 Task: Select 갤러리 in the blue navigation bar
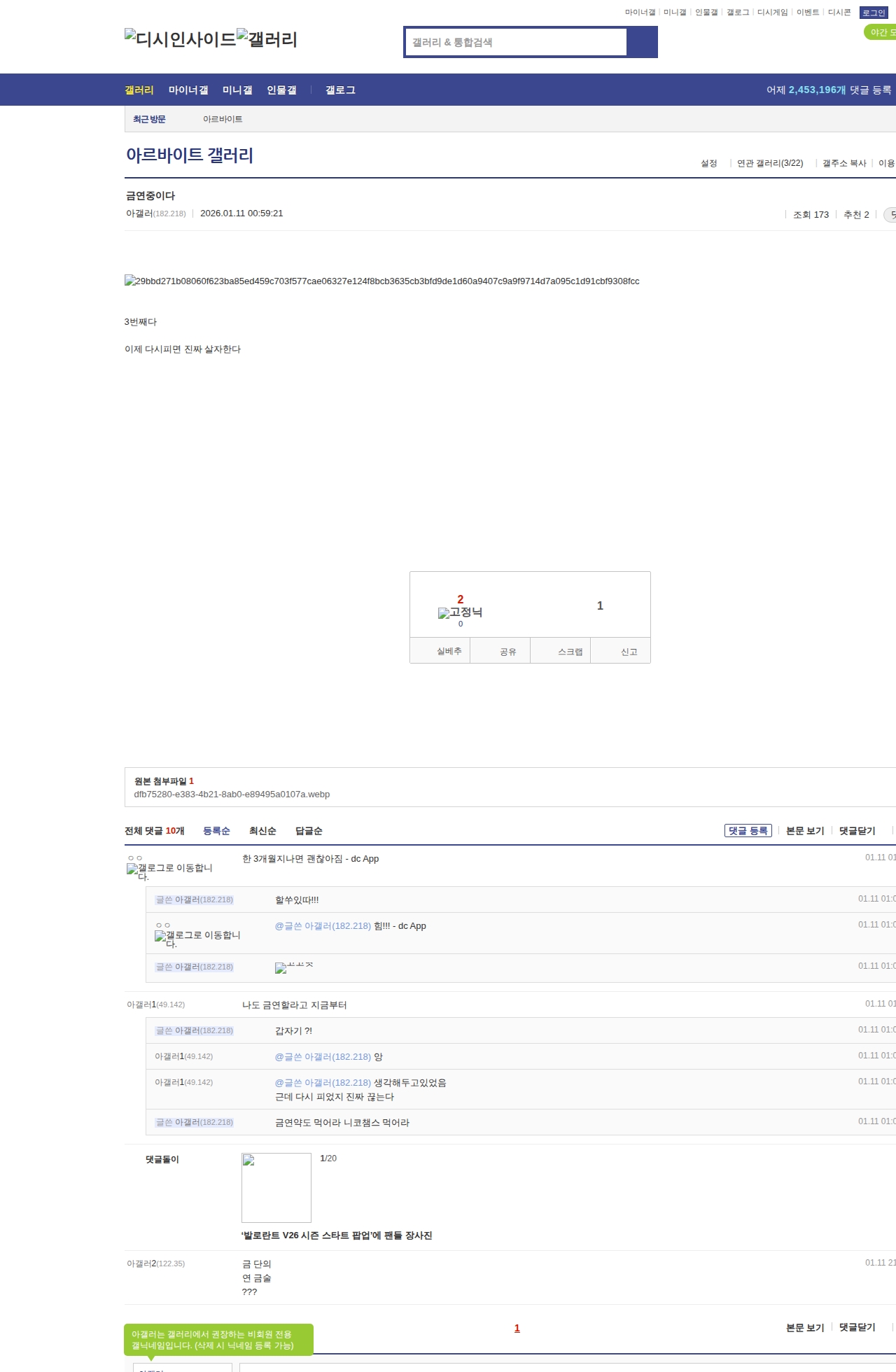point(139,90)
